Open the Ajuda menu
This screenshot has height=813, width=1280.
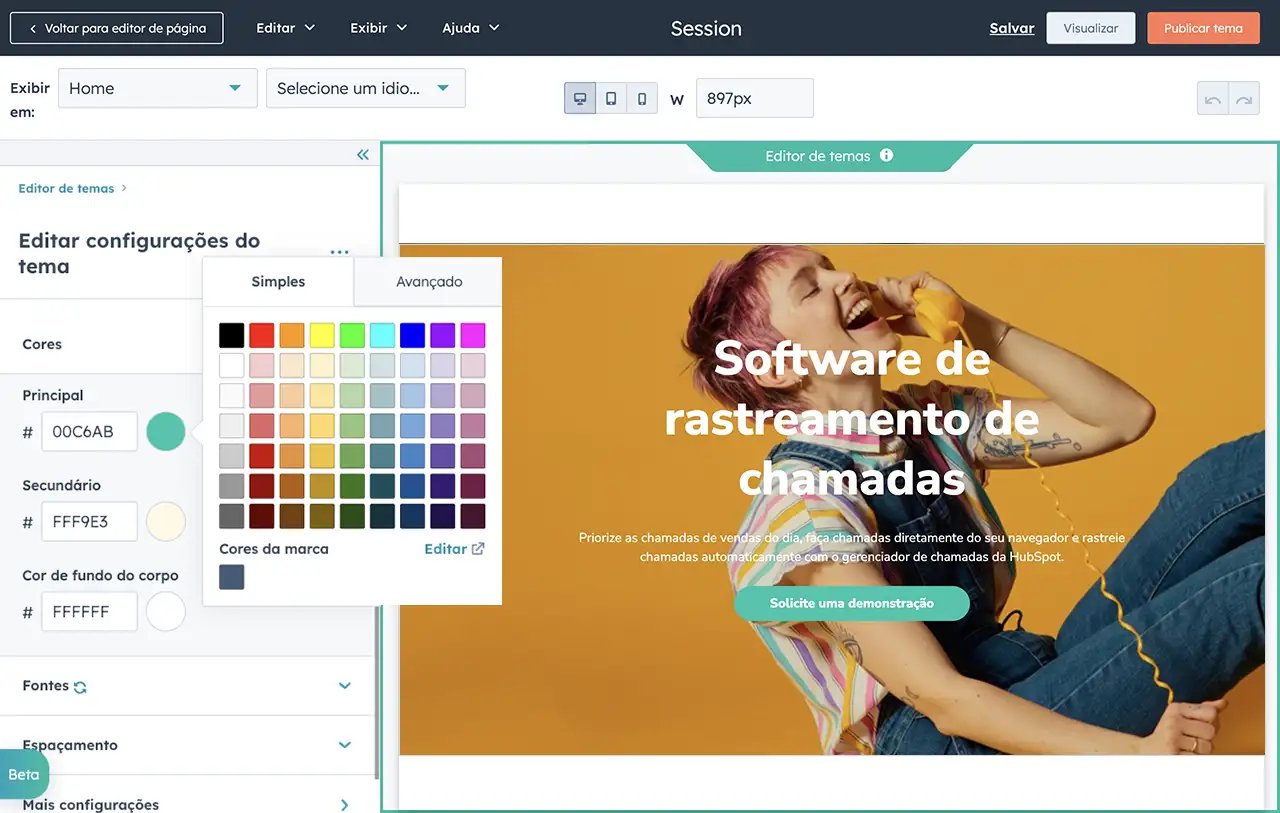pos(470,28)
